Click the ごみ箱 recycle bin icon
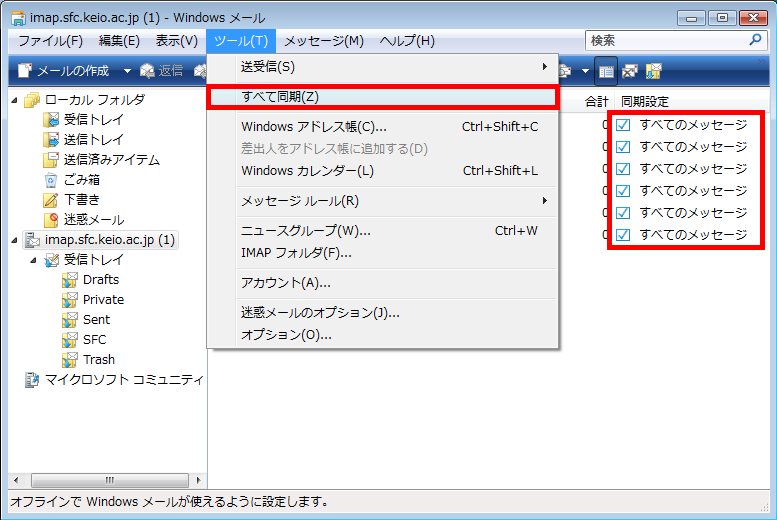 (51, 180)
